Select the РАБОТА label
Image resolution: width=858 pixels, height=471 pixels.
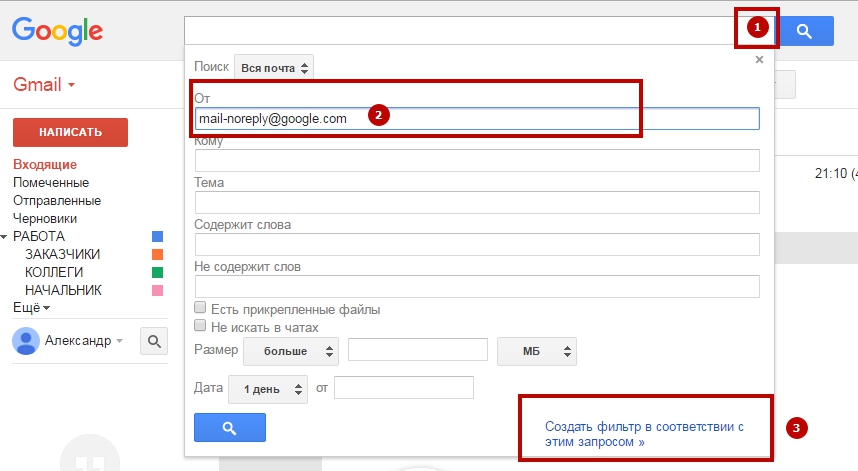click(39, 236)
